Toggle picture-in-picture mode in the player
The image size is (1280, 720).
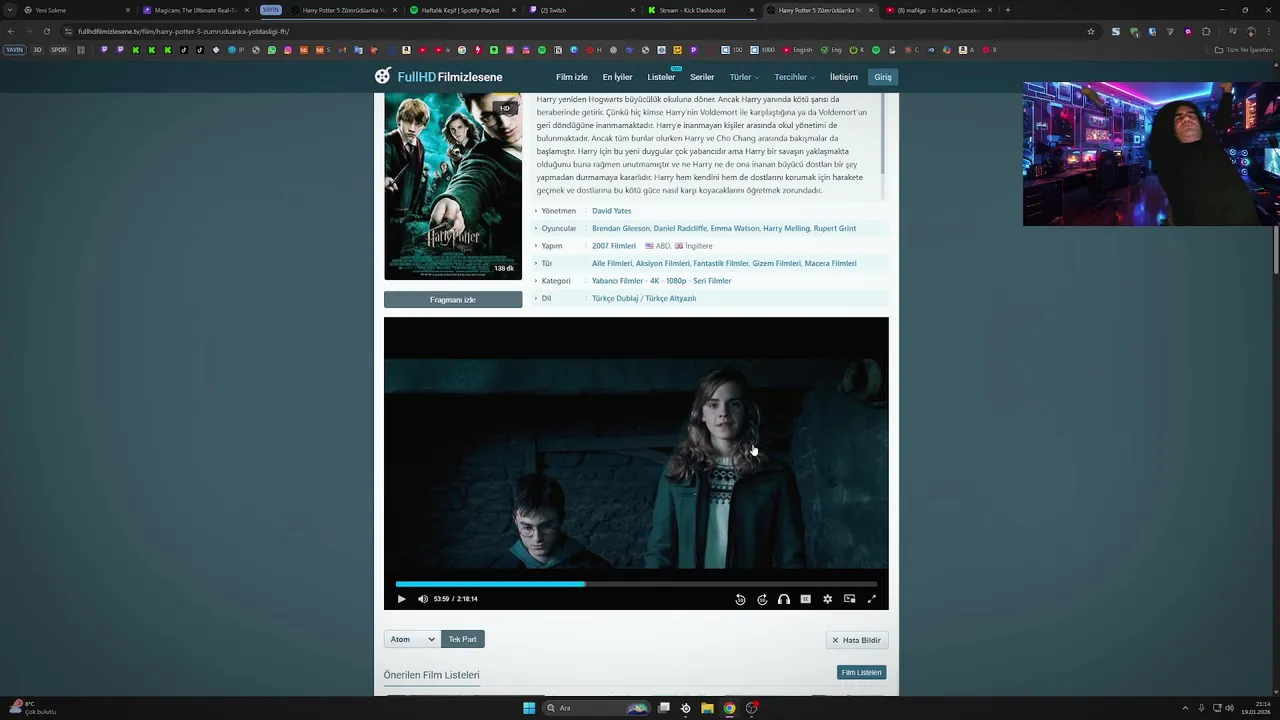click(849, 599)
